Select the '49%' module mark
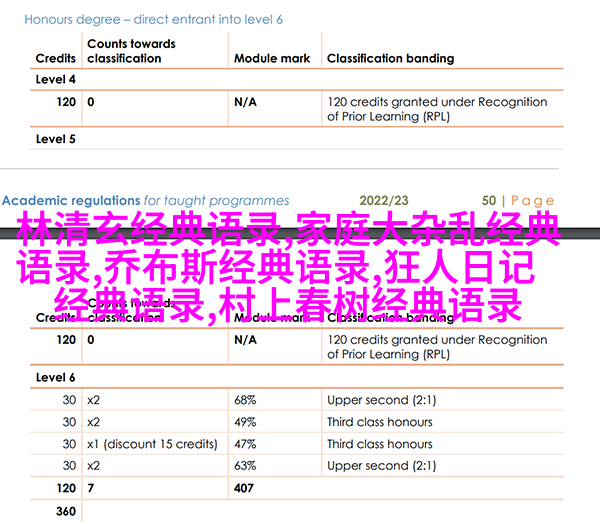 tap(245, 422)
